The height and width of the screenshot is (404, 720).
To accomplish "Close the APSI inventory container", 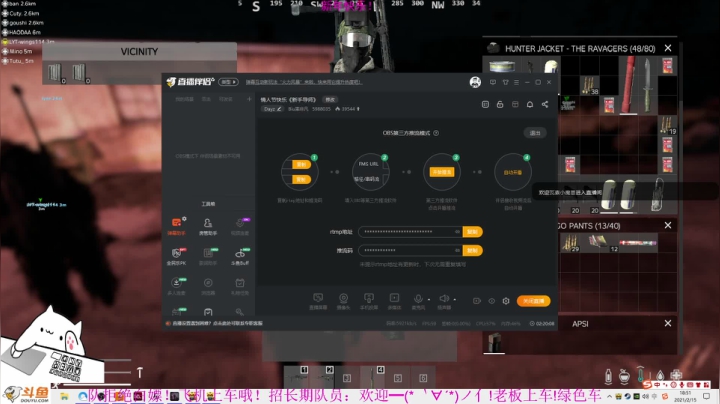I will (668, 324).
